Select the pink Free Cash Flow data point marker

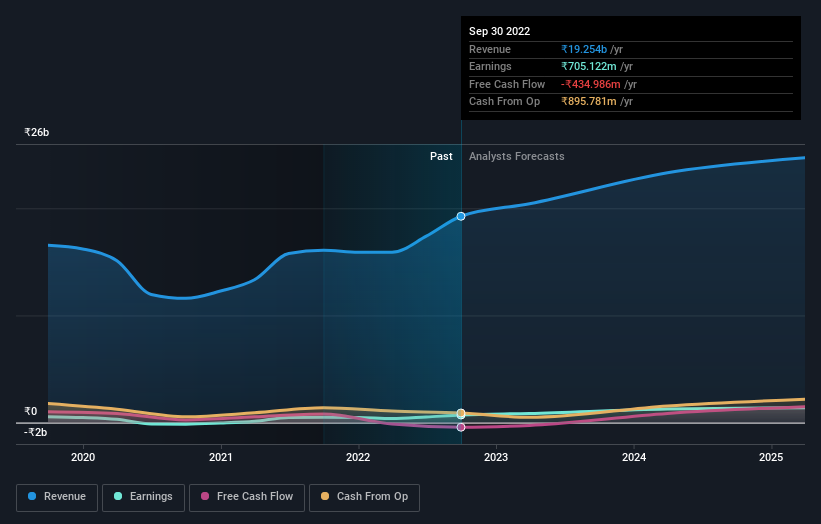coord(461,427)
